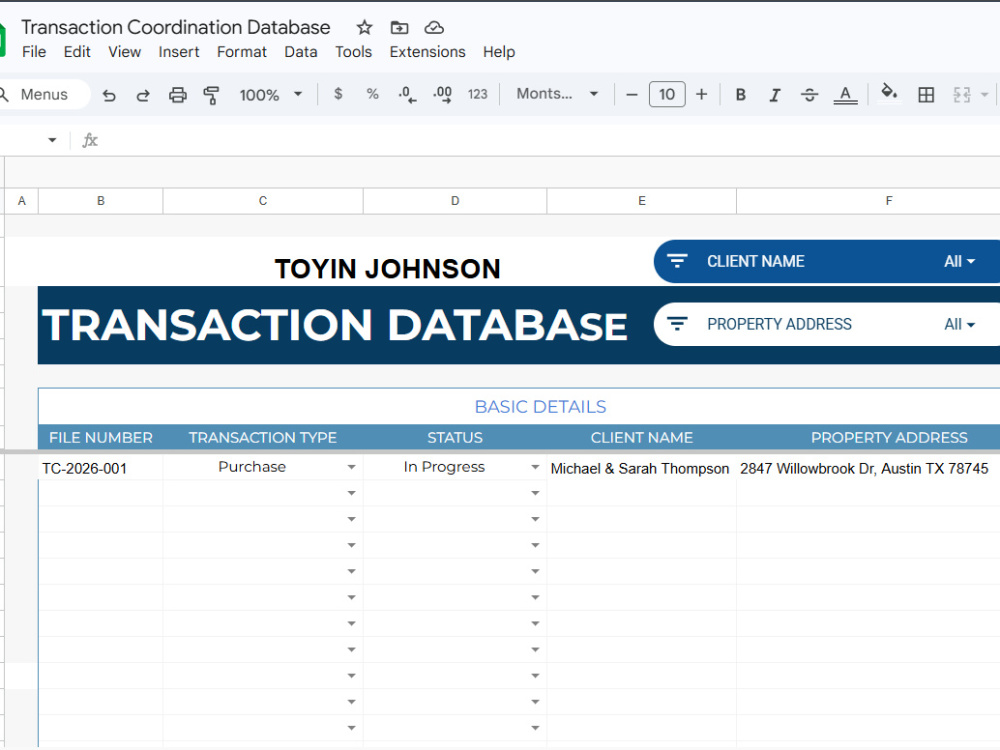Select the paint format roller
This screenshot has height=750, width=1000.
click(211, 95)
